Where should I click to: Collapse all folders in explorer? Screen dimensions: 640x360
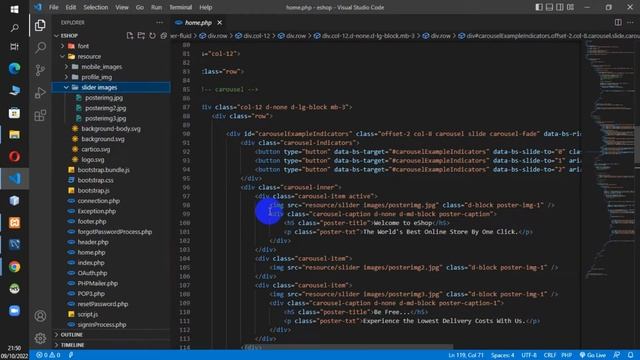point(163,36)
